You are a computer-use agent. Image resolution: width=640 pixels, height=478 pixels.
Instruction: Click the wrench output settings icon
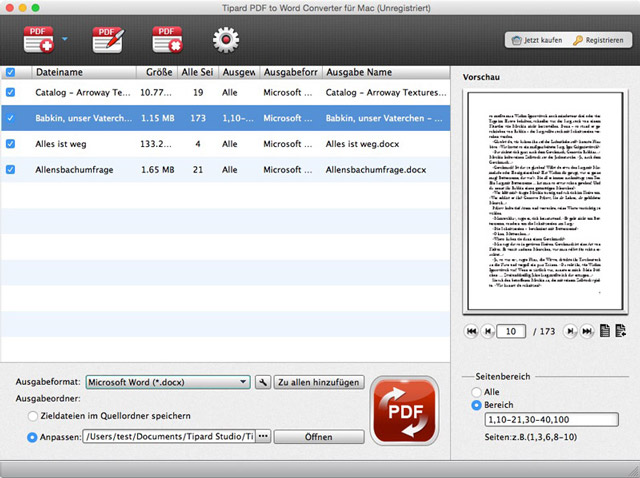point(263,382)
